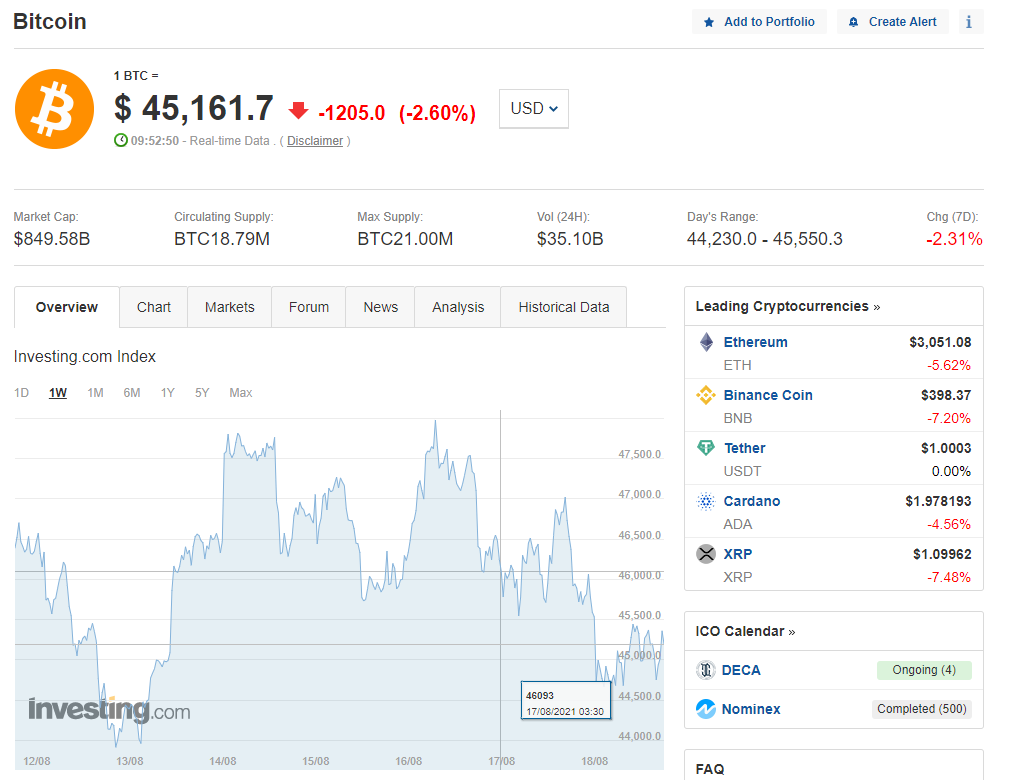Screen dimensions: 1029x780
Task: Expand Leading Cryptocurrencies list
Action: pos(788,306)
